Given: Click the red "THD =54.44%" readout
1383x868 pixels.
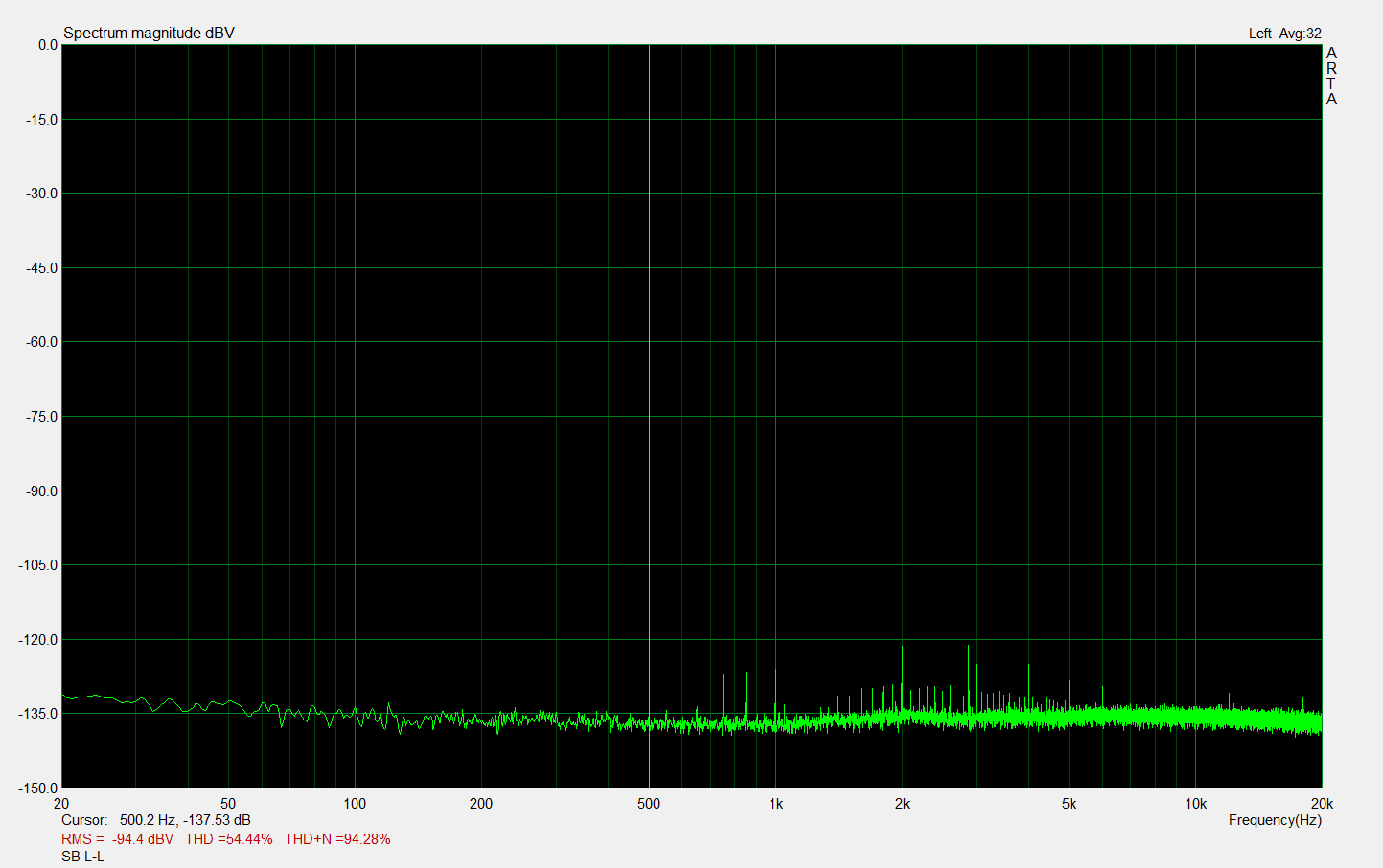Looking at the screenshot, I should [x=229, y=839].
